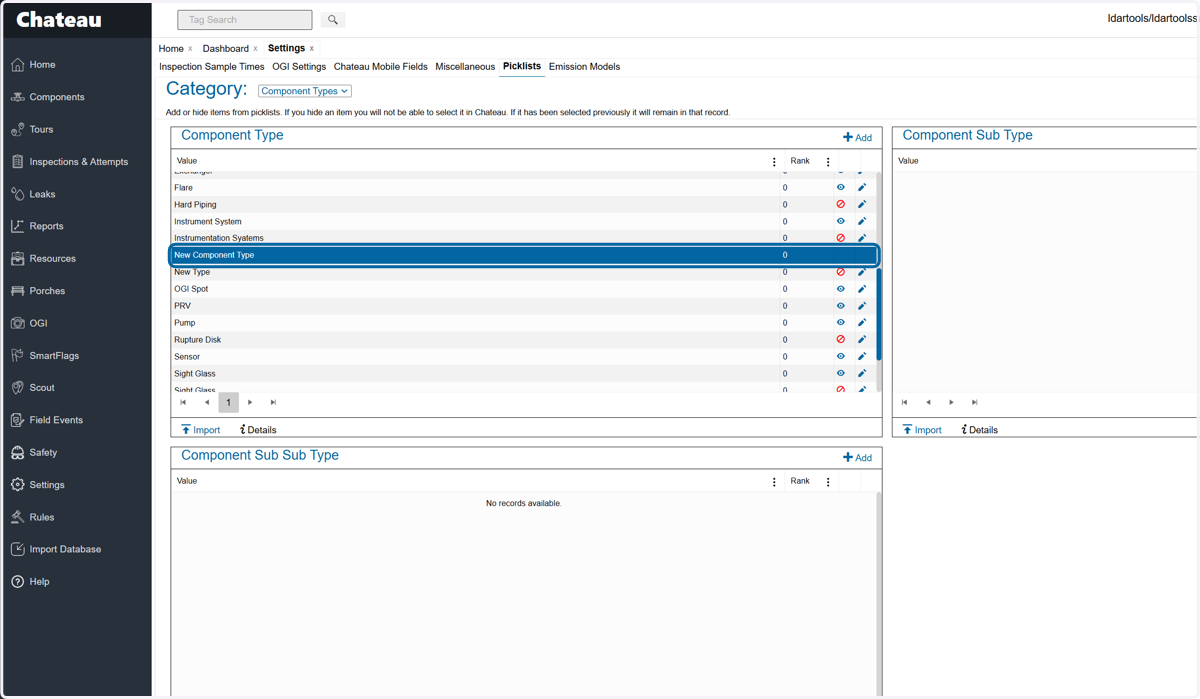Close the Settings tab

(x=312, y=49)
